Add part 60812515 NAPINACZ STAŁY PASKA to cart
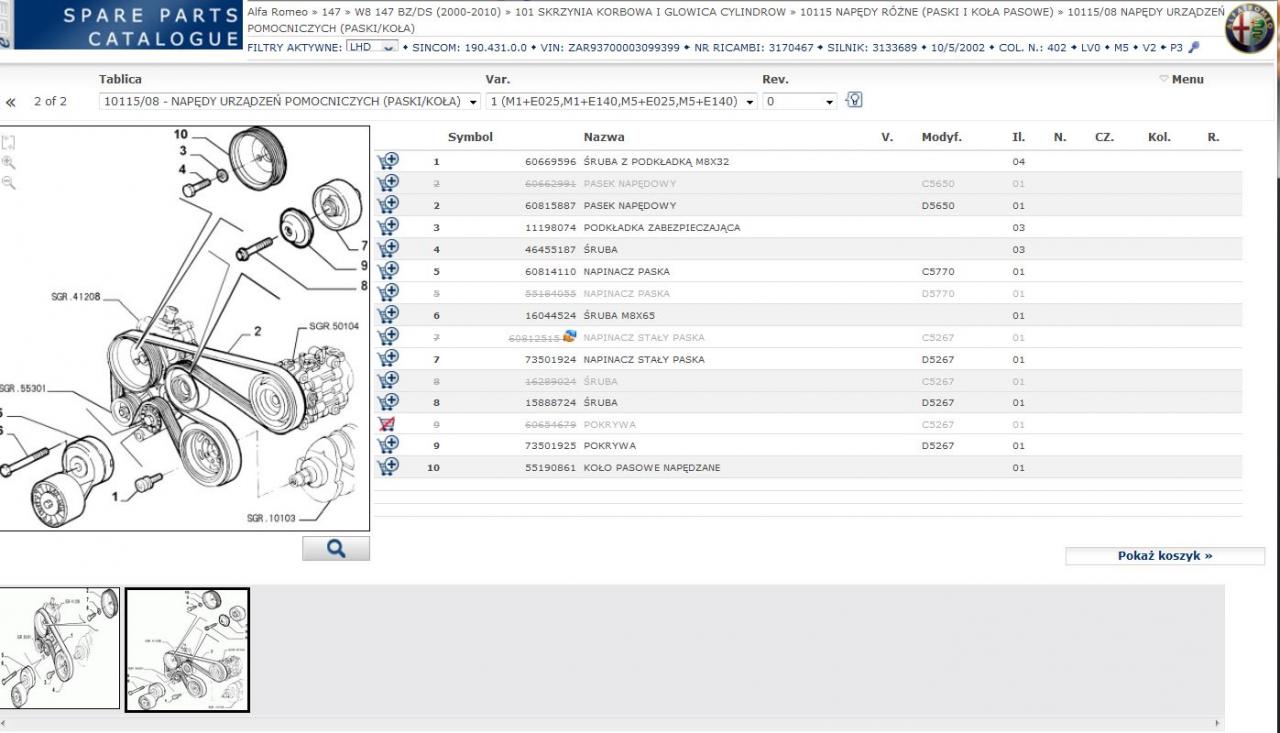The image size is (1280, 733). pyautogui.click(x=387, y=336)
